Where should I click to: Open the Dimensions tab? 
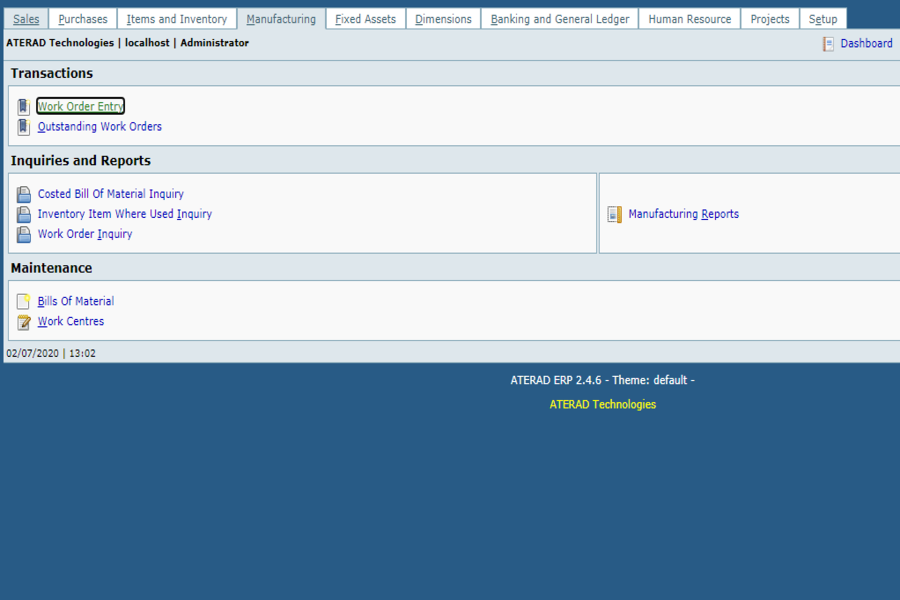pyautogui.click(x=443, y=19)
